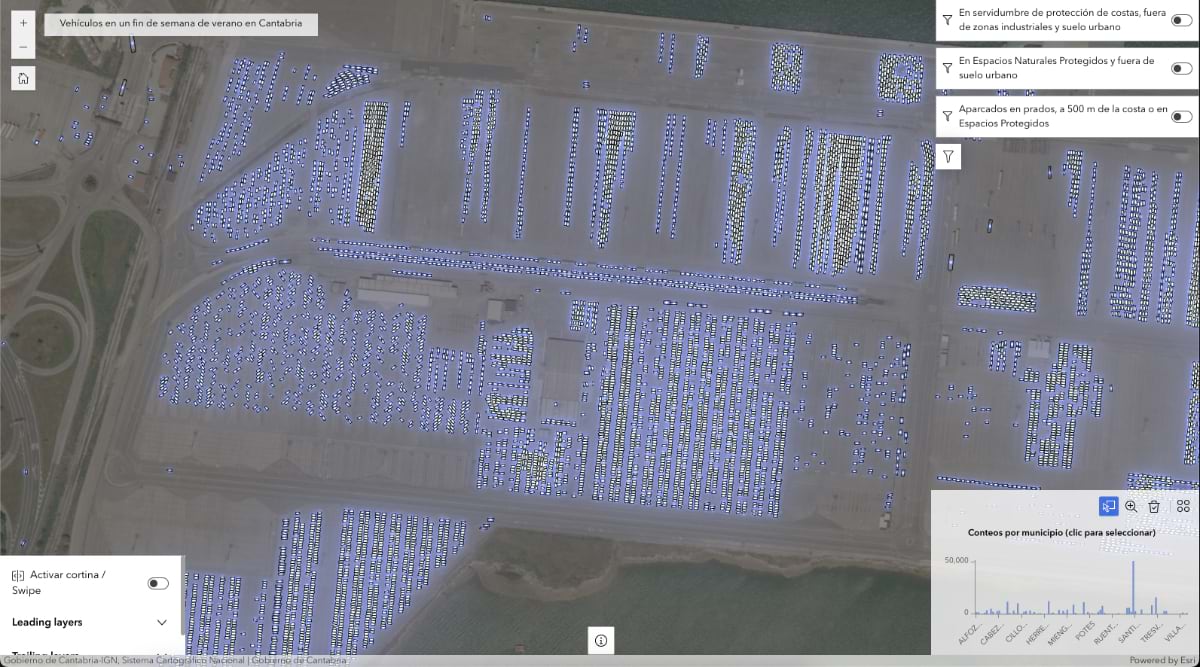Clear chart selection with the trash icon
This screenshot has height=667, width=1200.
[x=1154, y=507]
